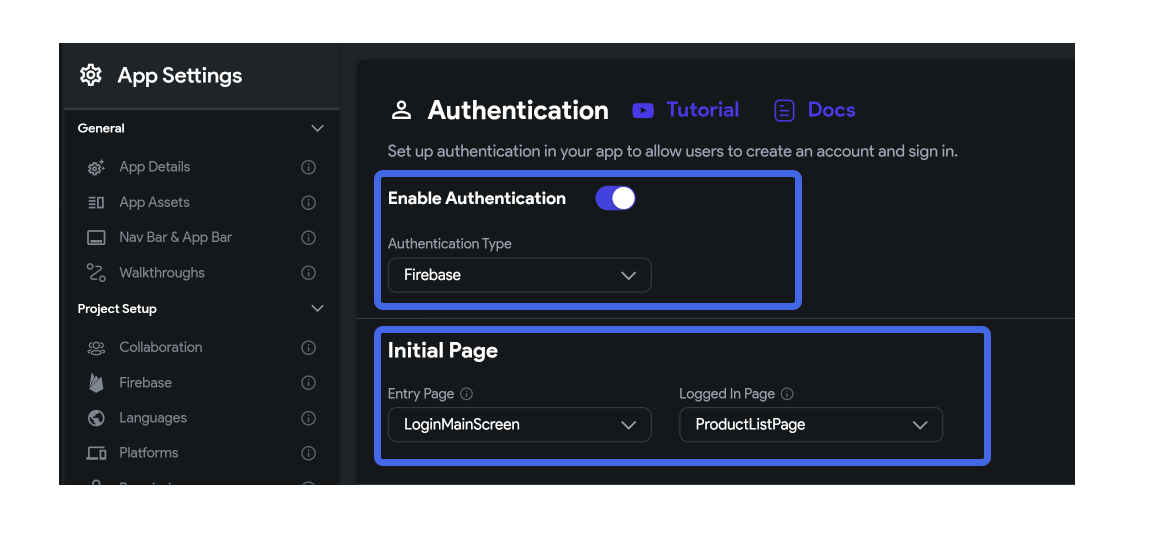Click the info icon next to App Assets

[309, 203]
